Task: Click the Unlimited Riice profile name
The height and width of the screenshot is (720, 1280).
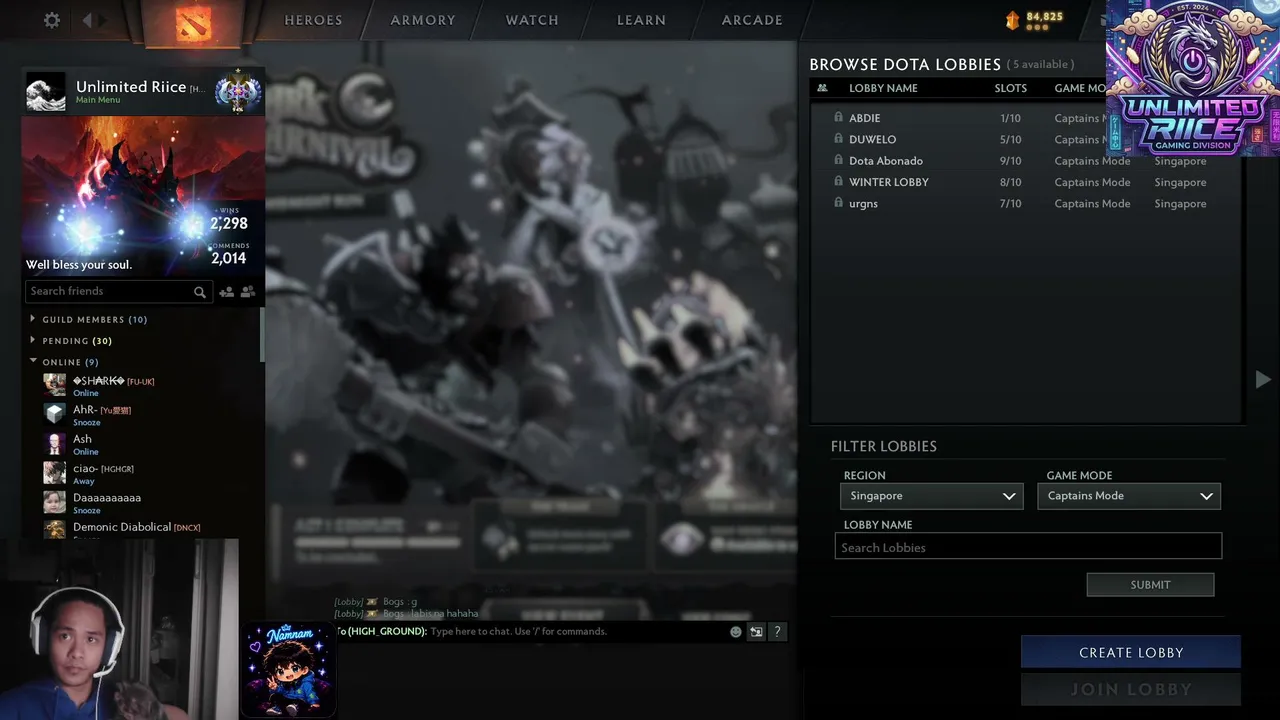Action: (131, 87)
